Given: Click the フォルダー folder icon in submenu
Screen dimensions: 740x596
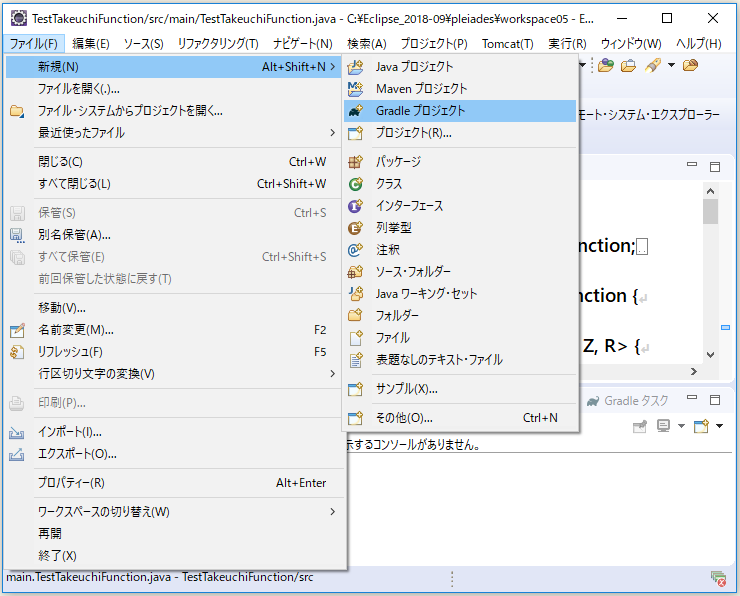Looking at the screenshot, I should pyautogui.click(x=355, y=315).
